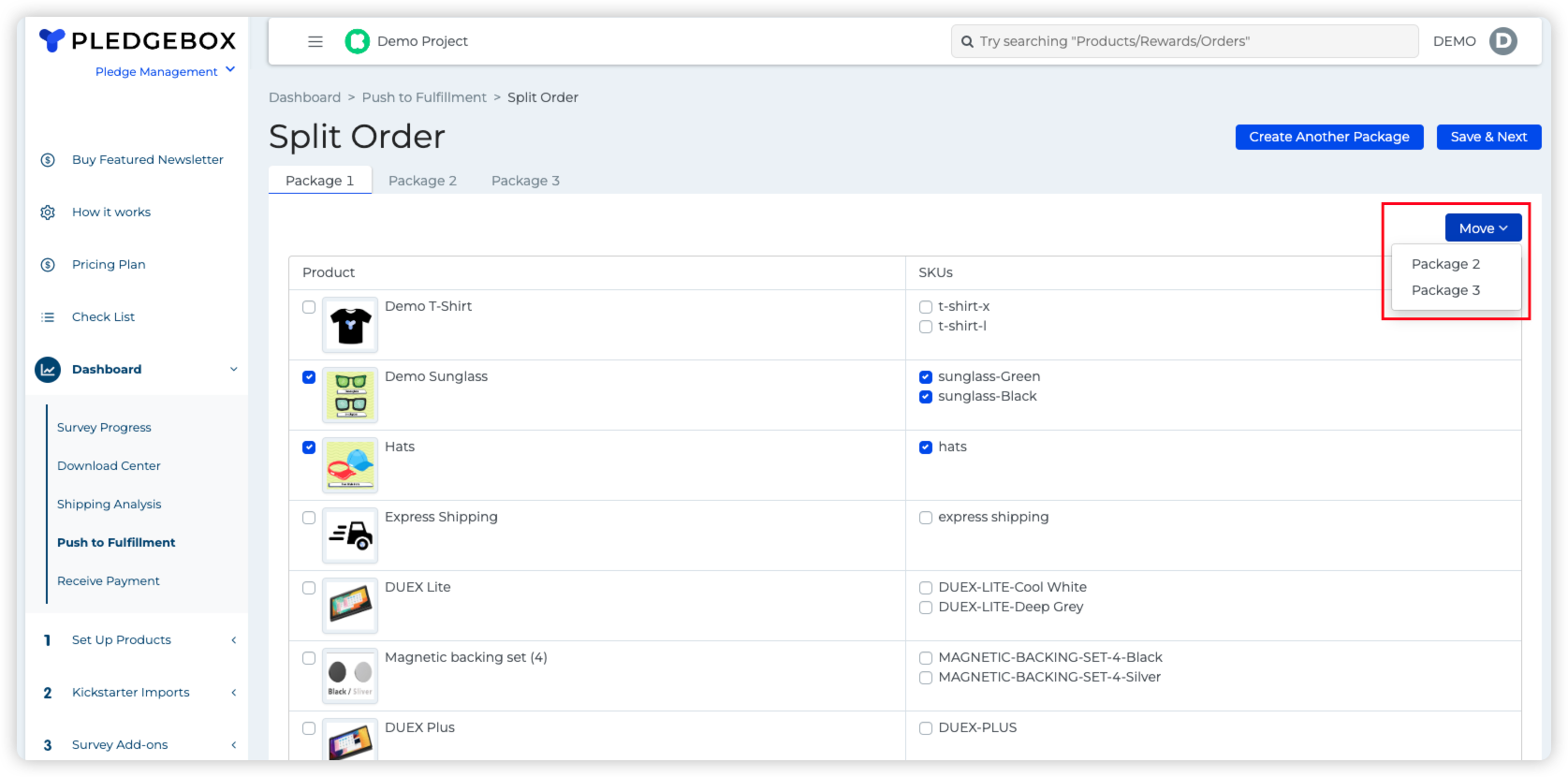This screenshot has height=777, width=1568.
Task: Click Create Another Package button
Action: point(1329,137)
